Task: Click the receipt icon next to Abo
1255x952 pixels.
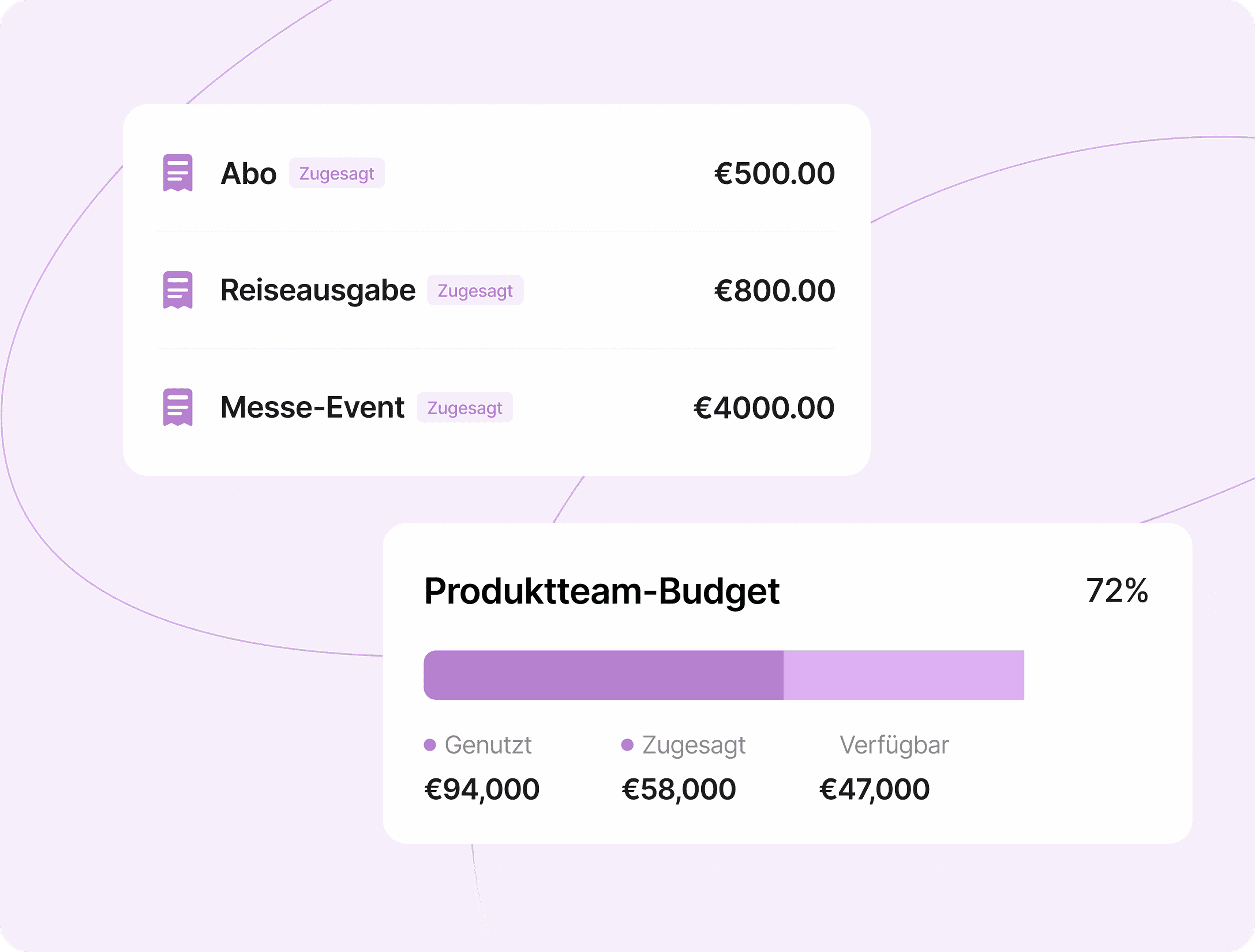Action: pyautogui.click(x=178, y=172)
